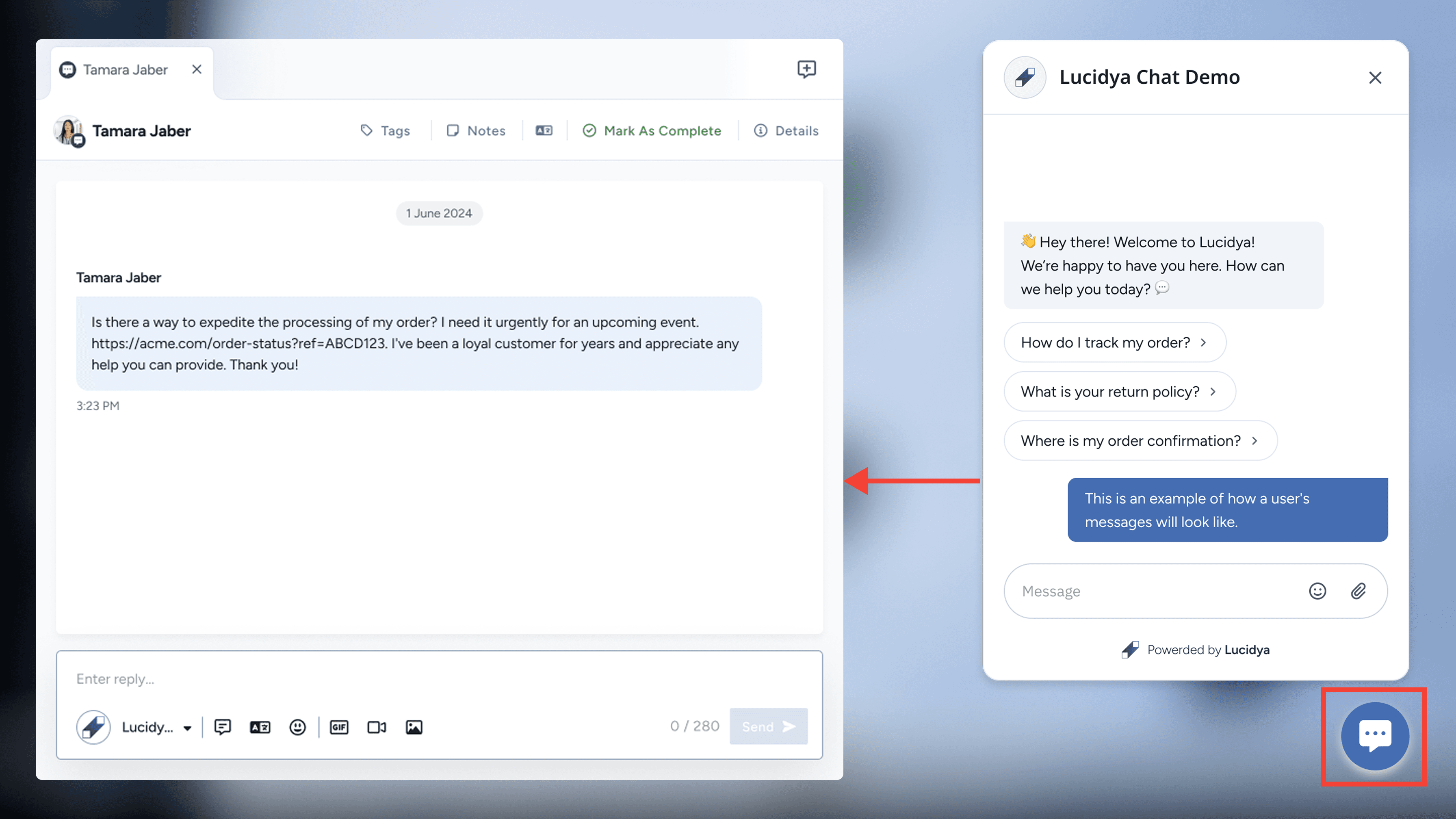The width and height of the screenshot is (1456, 819).
Task: Mark As Complete the conversation
Action: [x=652, y=130]
